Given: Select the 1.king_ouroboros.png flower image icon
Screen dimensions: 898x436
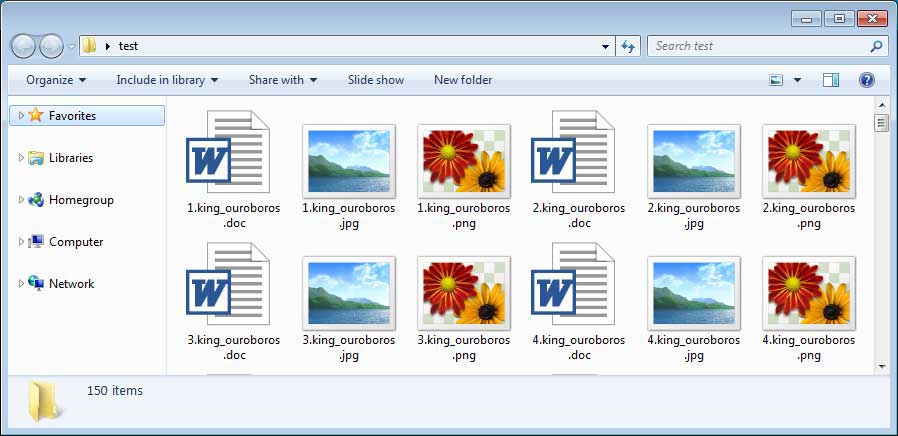Looking at the screenshot, I should pos(464,161).
